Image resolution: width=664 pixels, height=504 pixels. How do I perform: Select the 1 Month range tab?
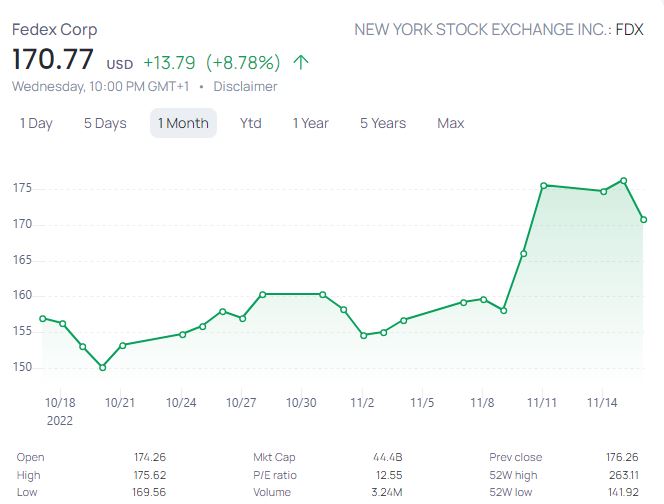coord(183,123)
